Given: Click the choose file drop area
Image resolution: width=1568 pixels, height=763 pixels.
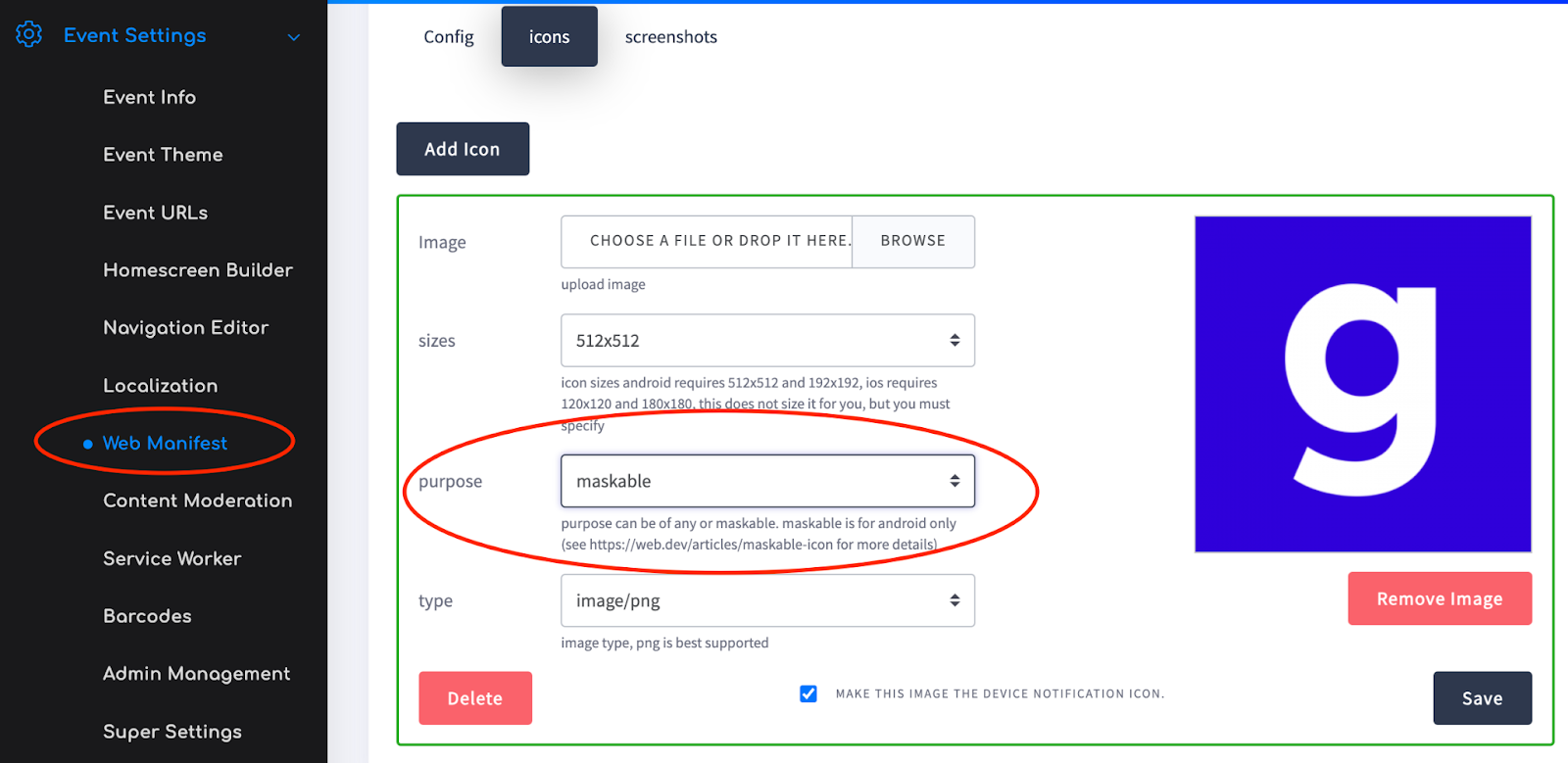Looking at the screenshot, I should tap(707, 241).
